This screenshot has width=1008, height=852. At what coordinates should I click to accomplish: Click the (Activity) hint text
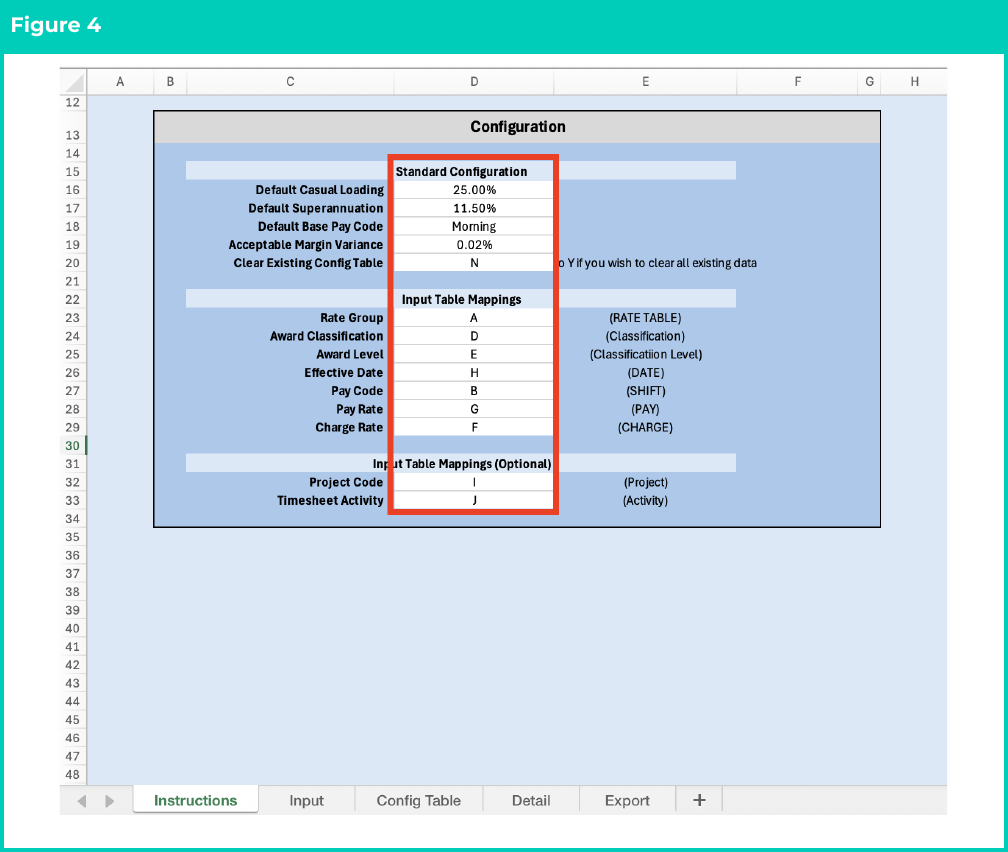(x=645, y=500)
